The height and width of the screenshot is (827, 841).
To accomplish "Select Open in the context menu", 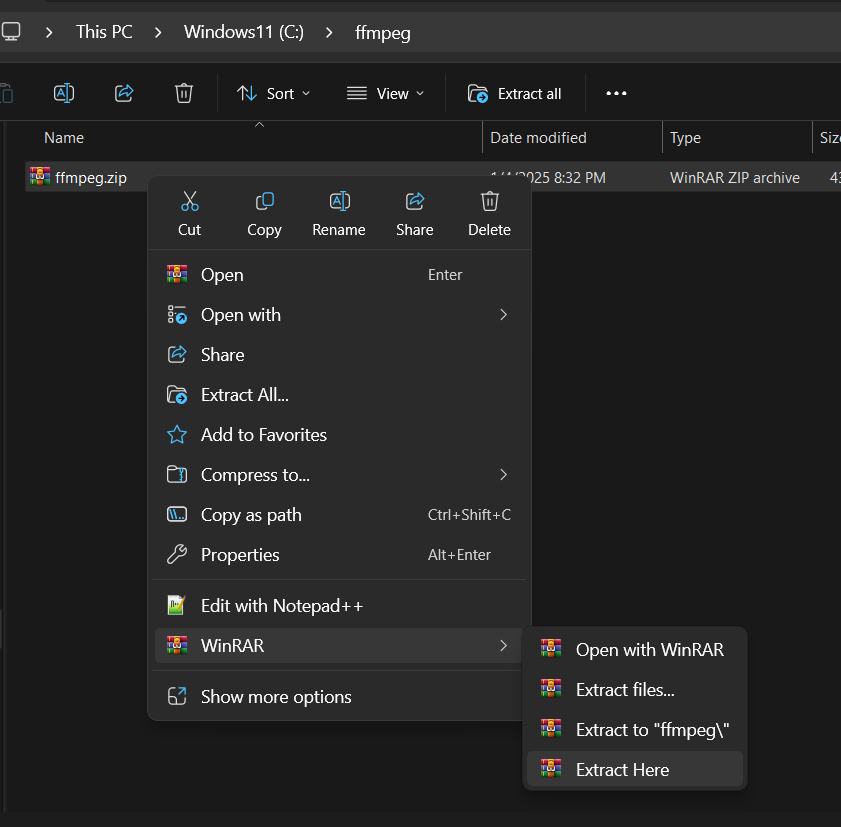I will pyautogui.click(x=339, y=275).
